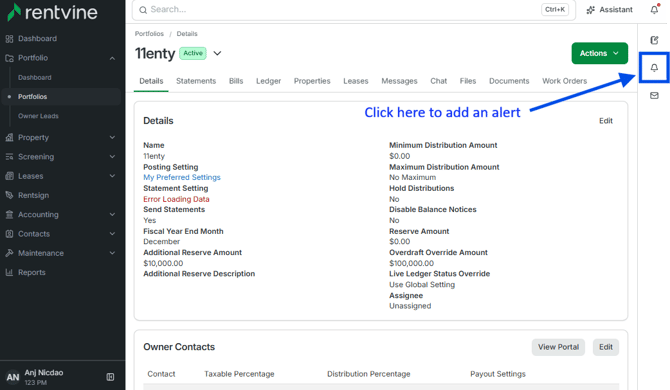Switch to the Ledger tab
Screen dimensions: 670x390
pos(268,81)
